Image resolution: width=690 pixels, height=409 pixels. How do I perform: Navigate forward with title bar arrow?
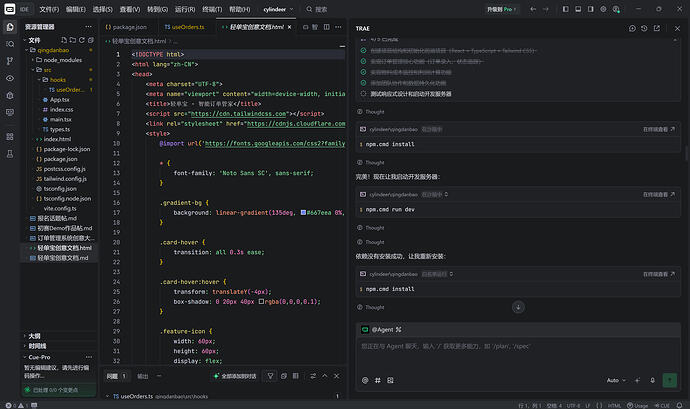point(546,9)
